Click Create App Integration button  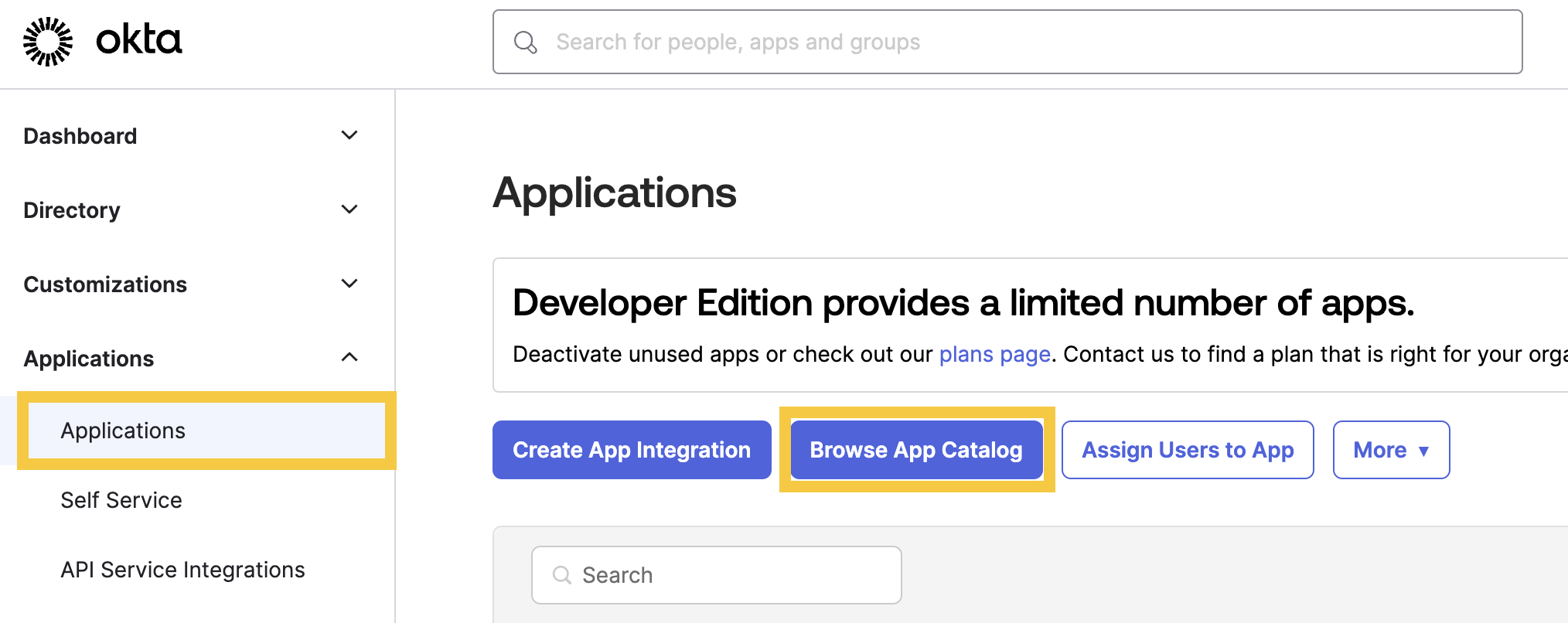pos(632,450)
